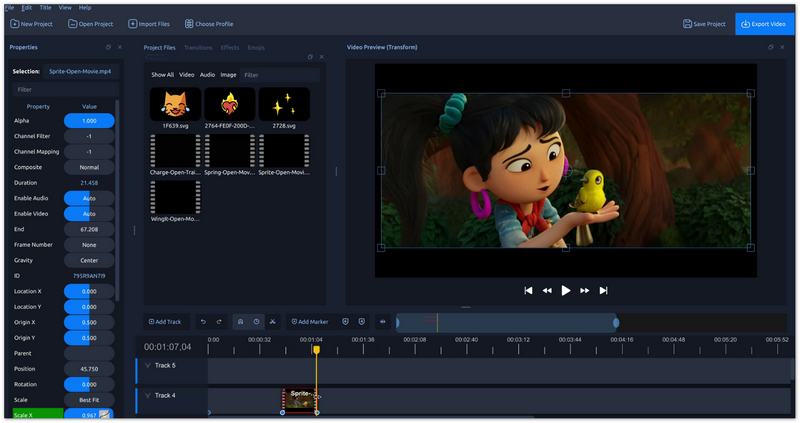Switch to the Emojis tab

[256, 47]
